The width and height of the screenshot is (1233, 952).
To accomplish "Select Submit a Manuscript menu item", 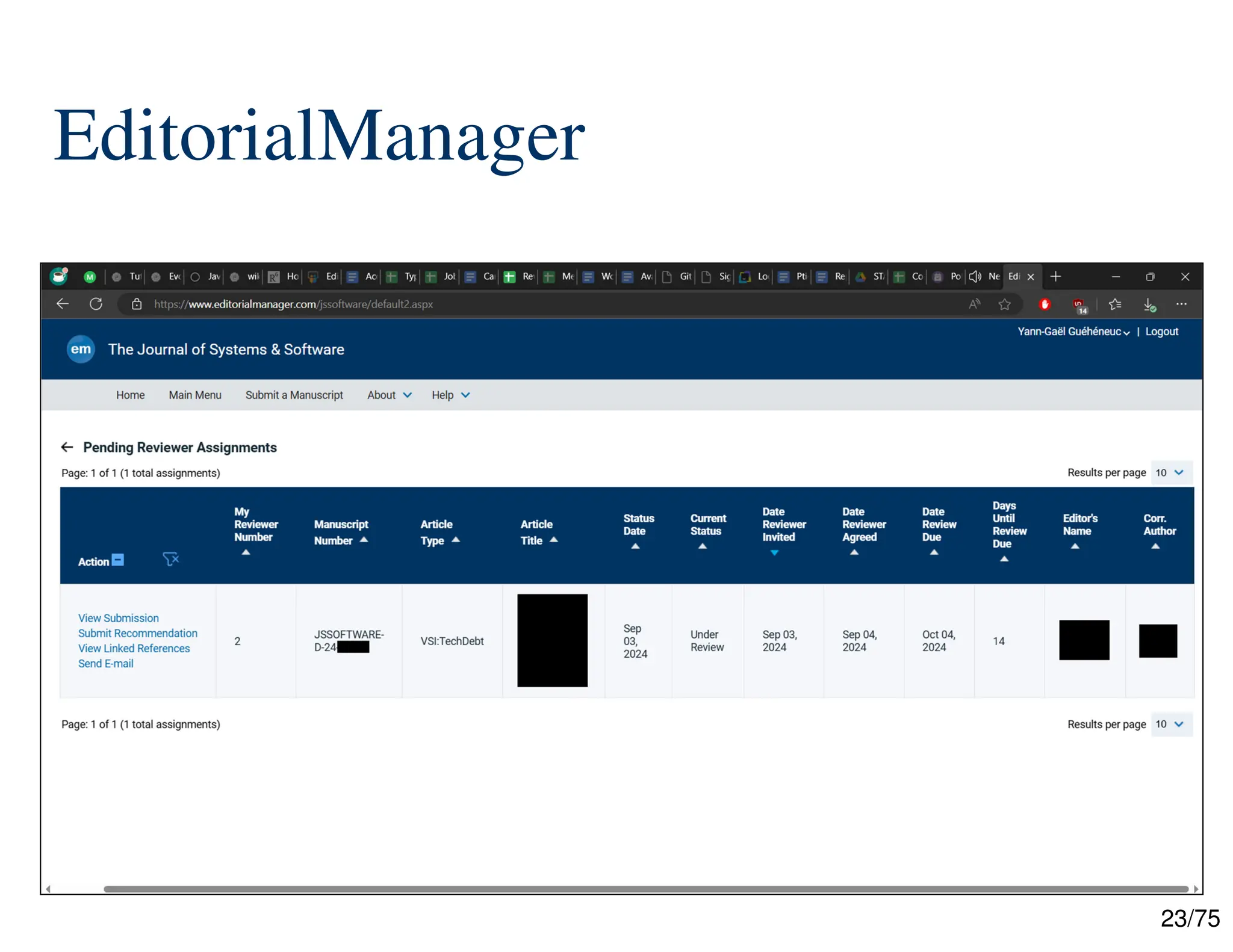I will 294,395.
